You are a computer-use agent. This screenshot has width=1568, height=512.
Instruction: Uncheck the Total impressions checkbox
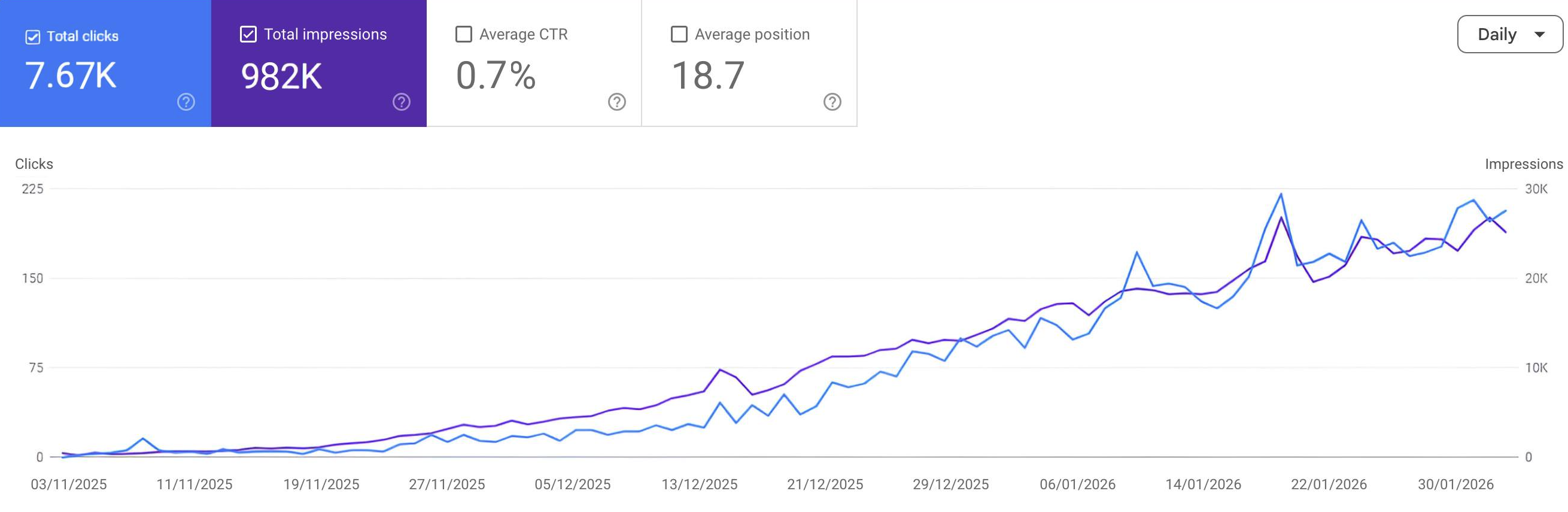(x=248, y=34)
